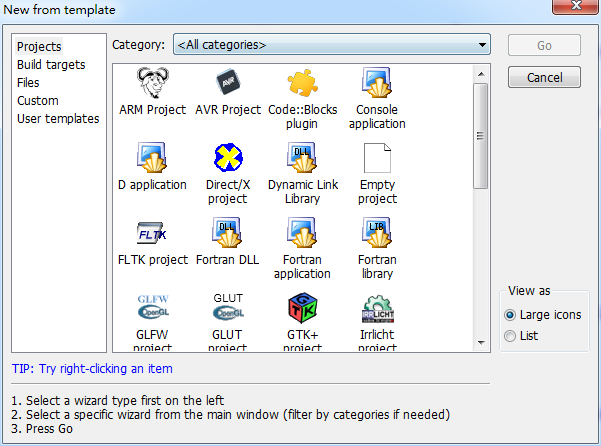The image size is (601, 446).
Task: Click the 'Console application' label text
Action: coord(377,117)
